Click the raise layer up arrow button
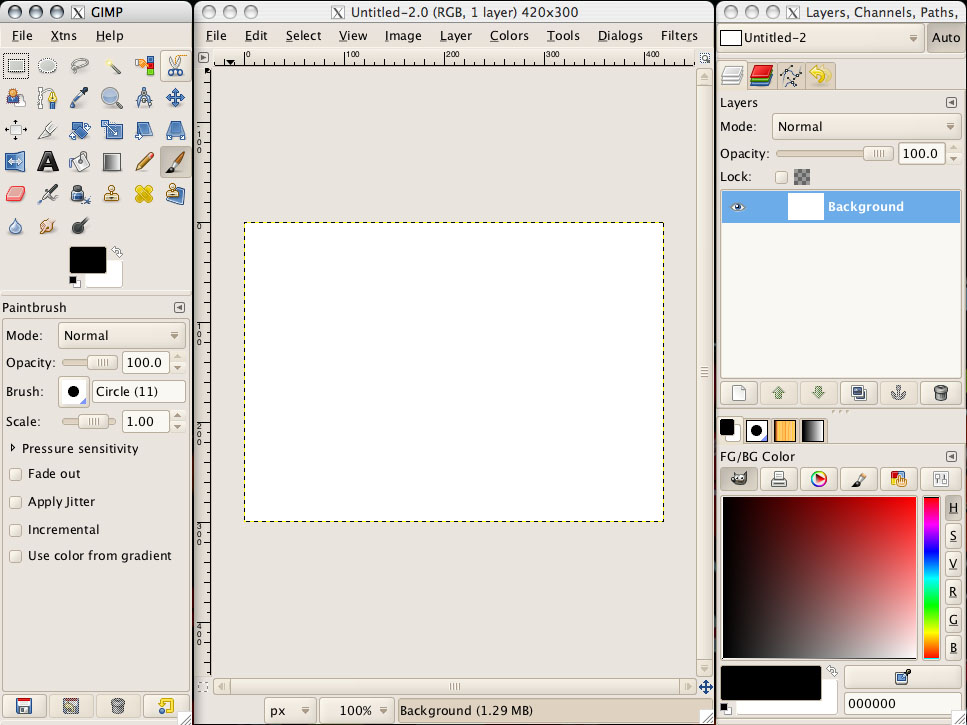This screenshot has width=967, height=725. click(x=778, y=393)
